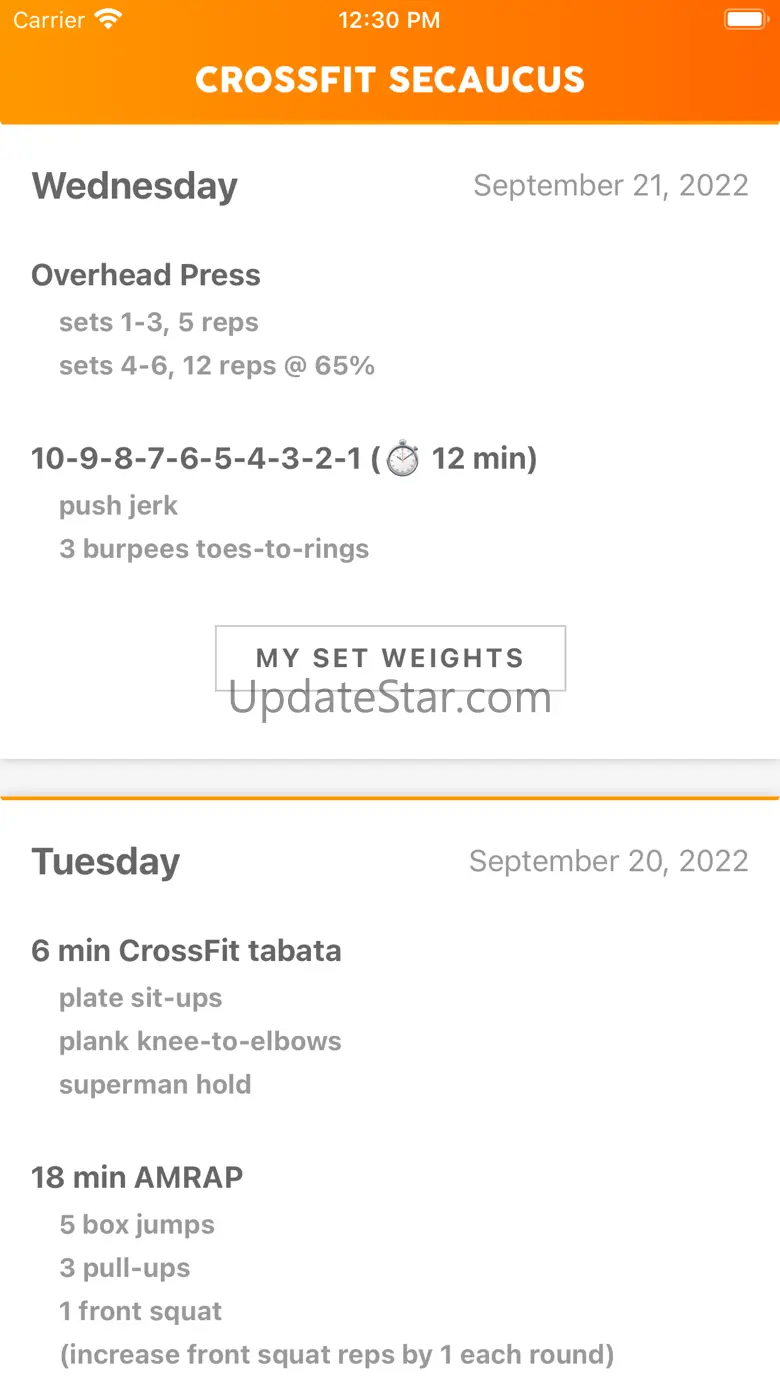The width and height of the screenshot is (780, 1387).
Task: Select the Tuesday workout heading
Action: pos(106,862)
